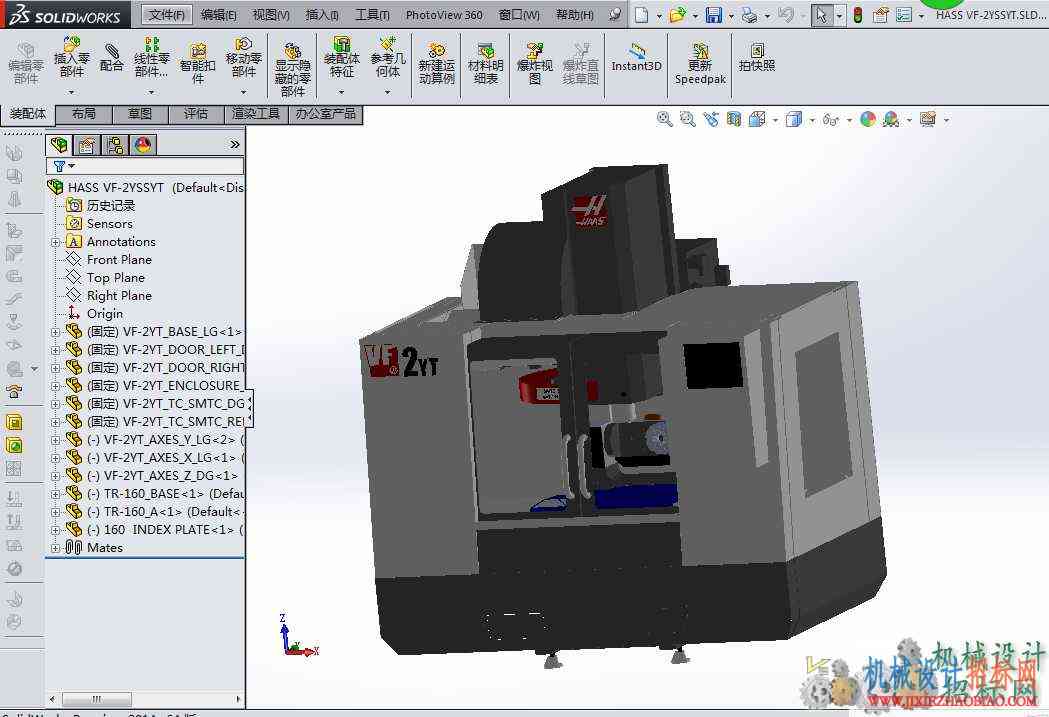
Task: Select Top Plane in tree
Action: tap(116, 278)
